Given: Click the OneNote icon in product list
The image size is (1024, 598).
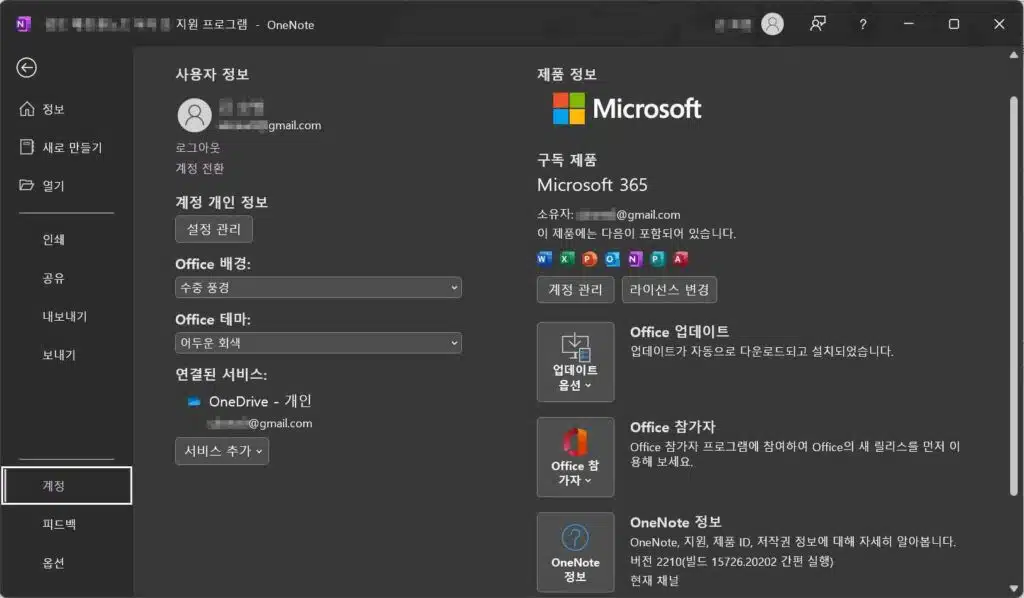Looking at the screenshot, I should tap(635, 259).
